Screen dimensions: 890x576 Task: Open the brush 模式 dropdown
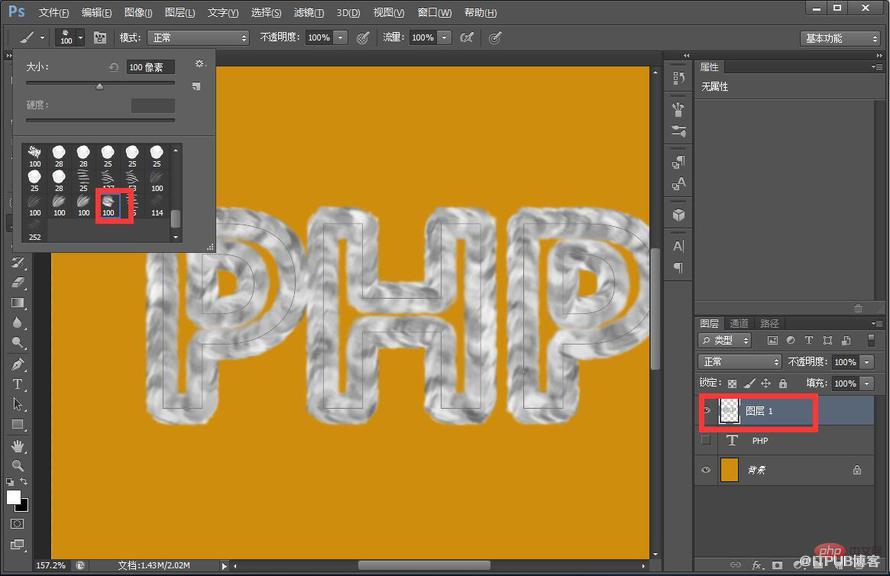click(198, 38)
